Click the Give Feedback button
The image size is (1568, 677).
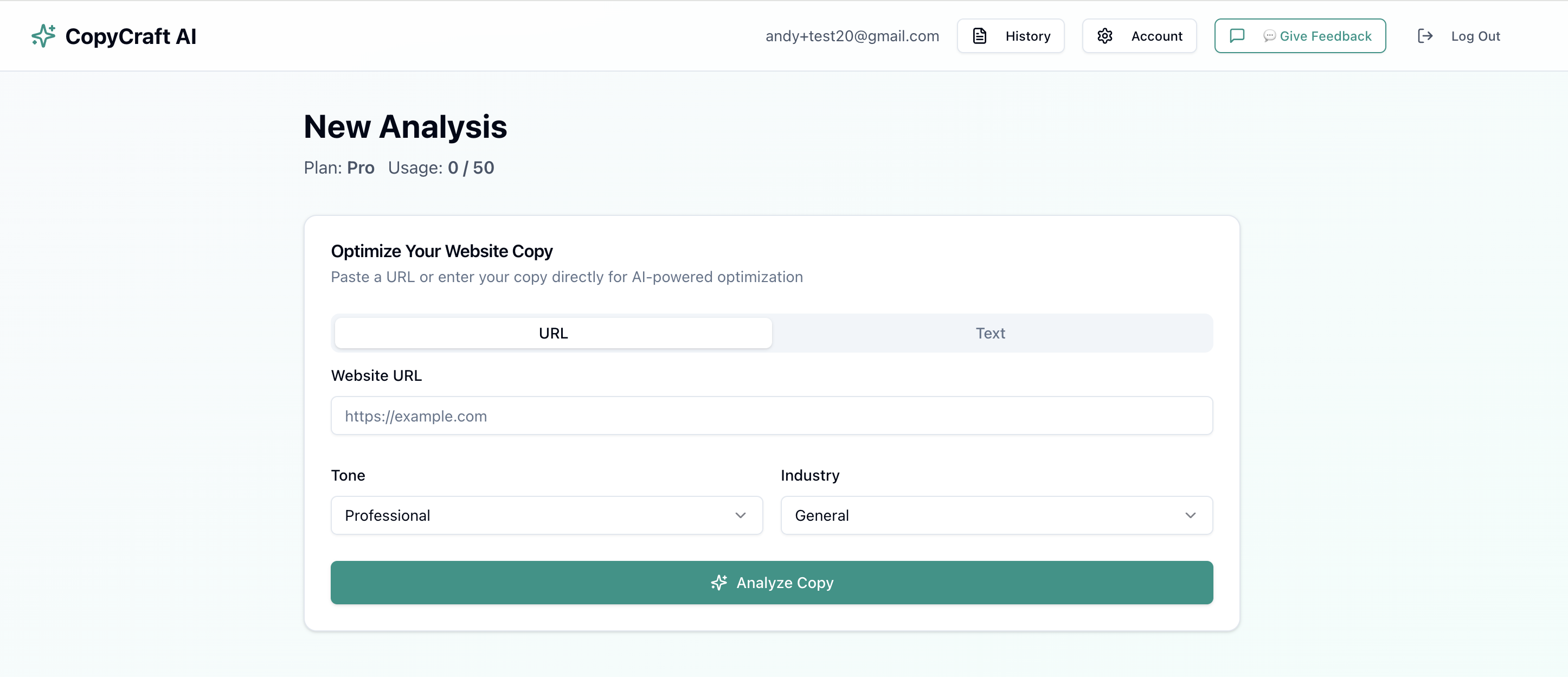[1300, 35]
